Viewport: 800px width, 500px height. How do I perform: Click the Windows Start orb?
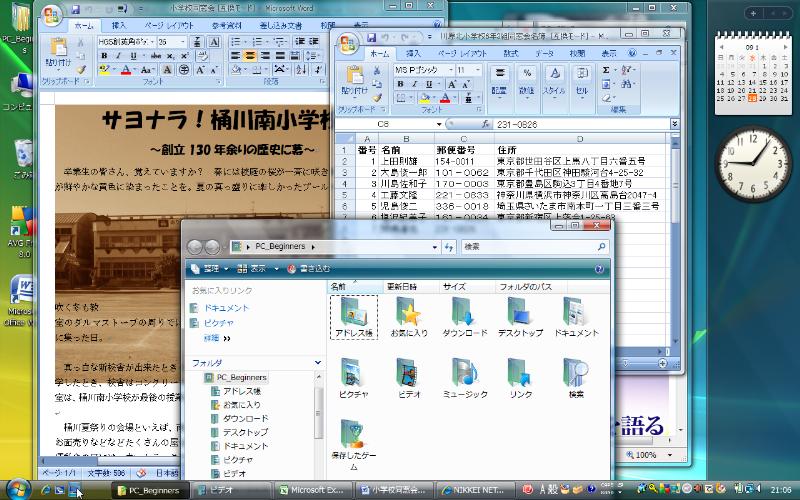pos(19,490)
